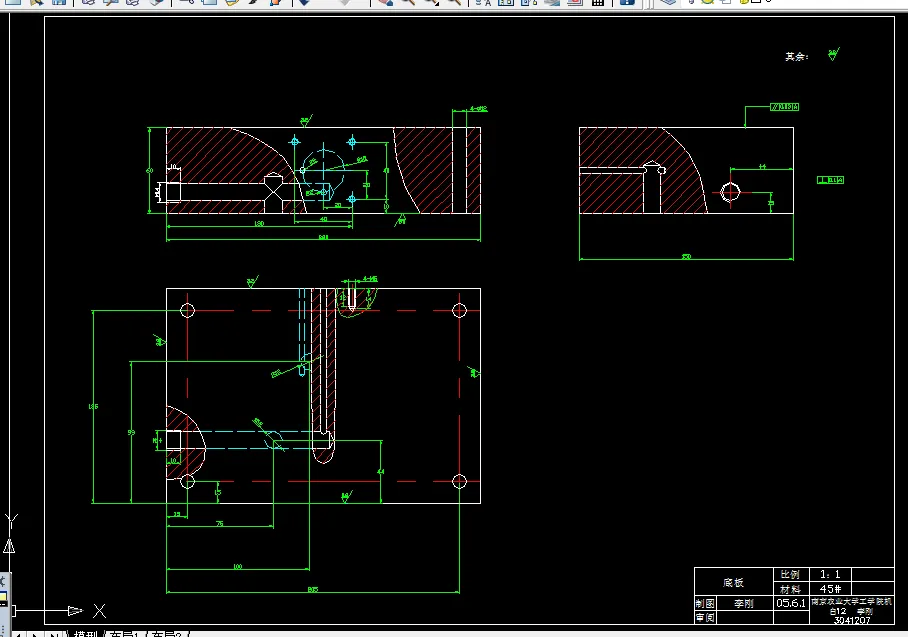This screenshot has width=908, height=637.
Task: Open the Layer Properties Manager icon
Action: pyautogui.click(x=668, y=2)
